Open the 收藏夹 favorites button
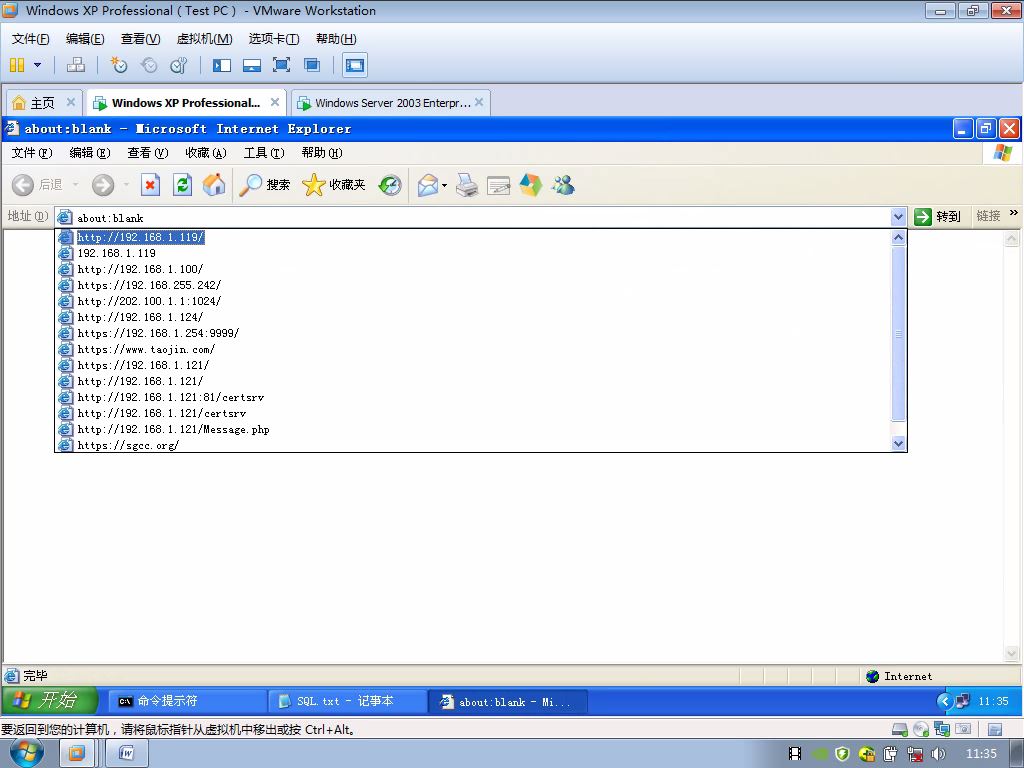The width and height of the screenshot is (1024, 768). (334, 185)
